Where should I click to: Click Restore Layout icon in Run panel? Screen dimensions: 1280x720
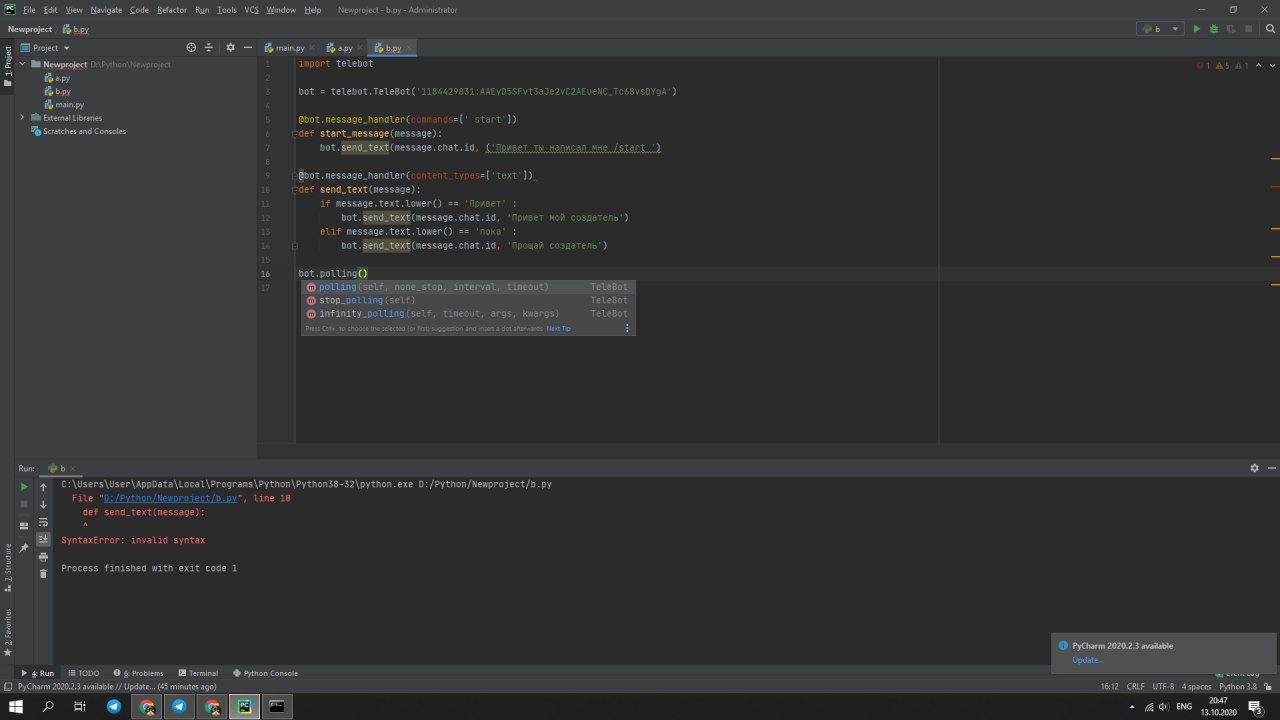click(x=25, y=526)
